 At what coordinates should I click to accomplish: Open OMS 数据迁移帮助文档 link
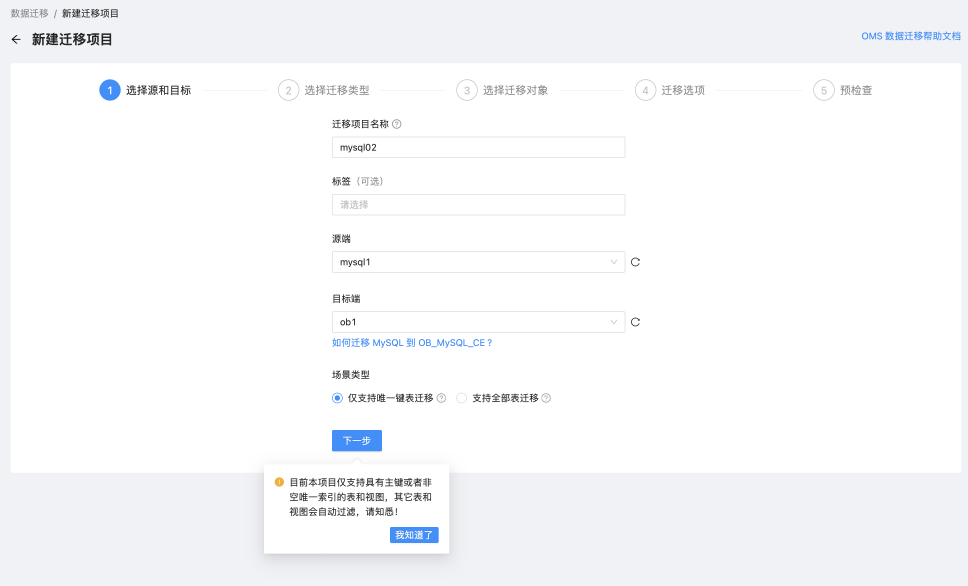(x=911, y=36)
